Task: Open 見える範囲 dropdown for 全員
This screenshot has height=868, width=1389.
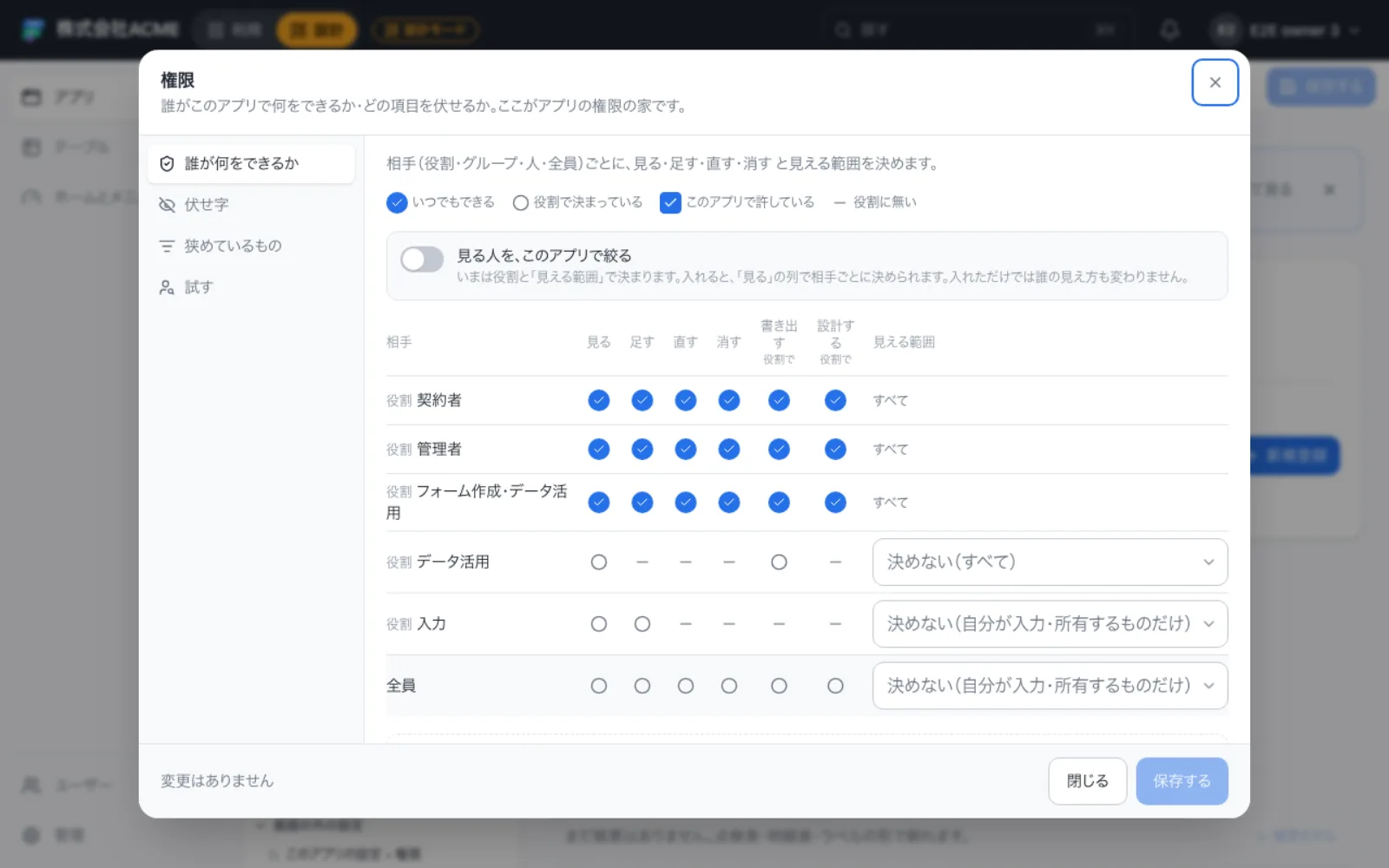Action: click(1050, 686)
